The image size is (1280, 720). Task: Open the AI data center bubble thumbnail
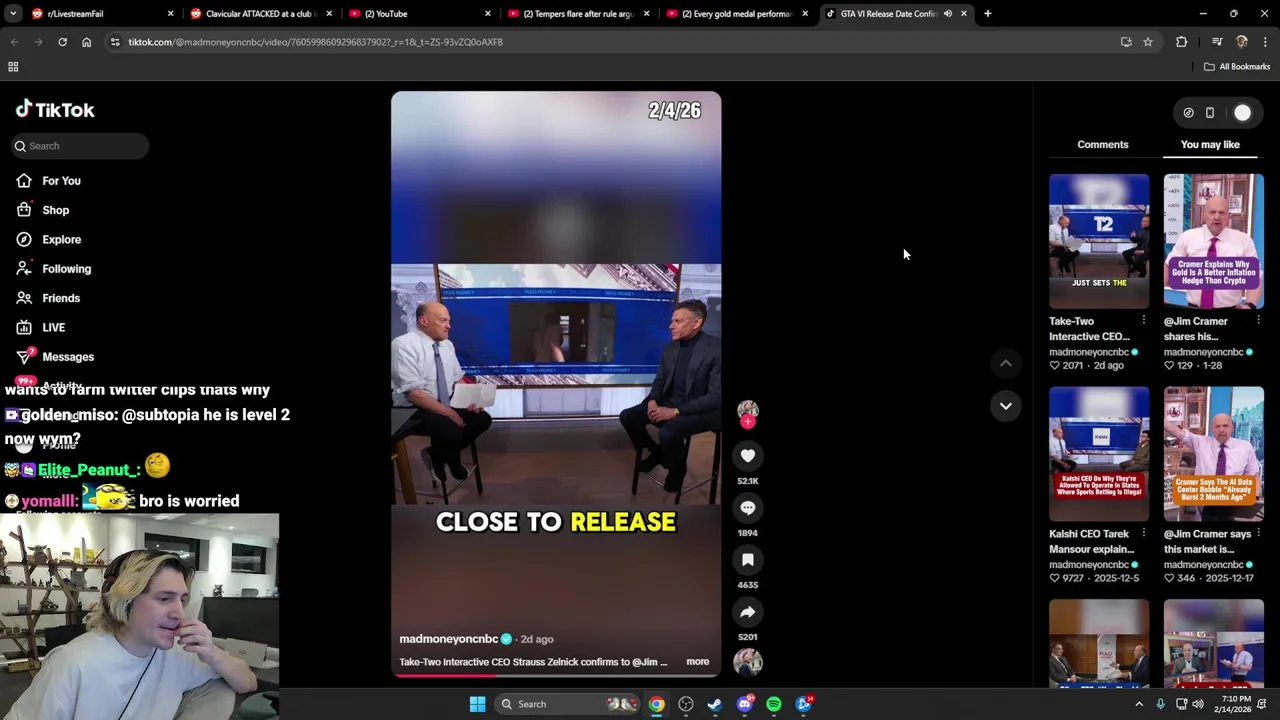1213,454
